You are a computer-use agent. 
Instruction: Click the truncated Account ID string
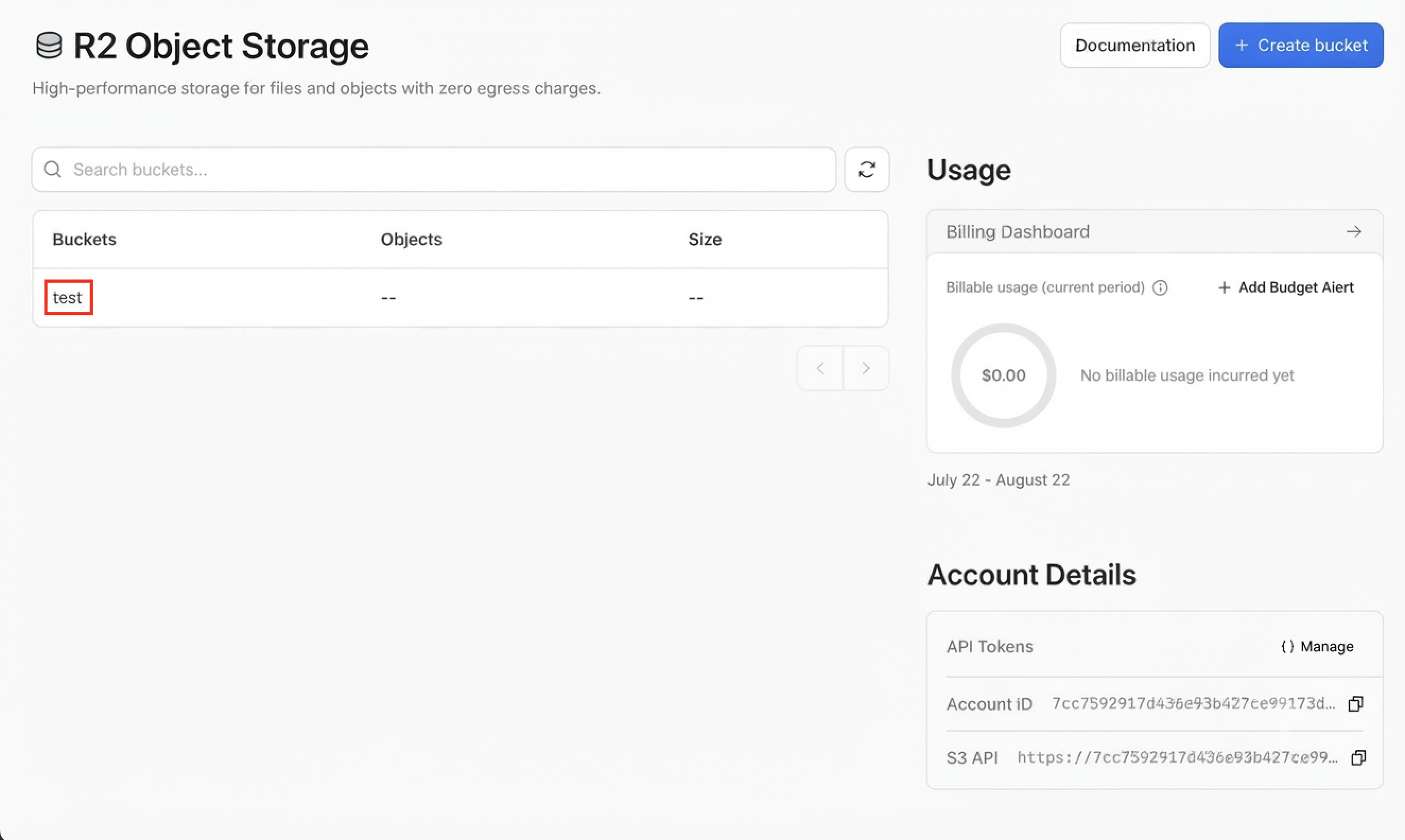point(1193,704)
